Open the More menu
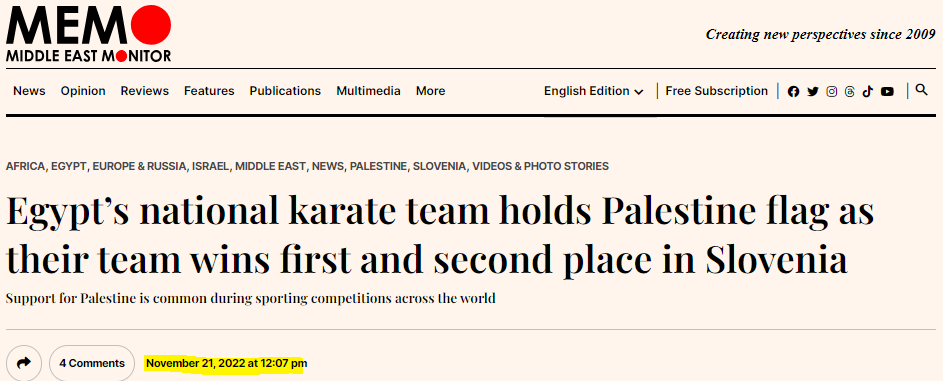Viewport: 943px width, 381px height. click(x=431, y=91)
